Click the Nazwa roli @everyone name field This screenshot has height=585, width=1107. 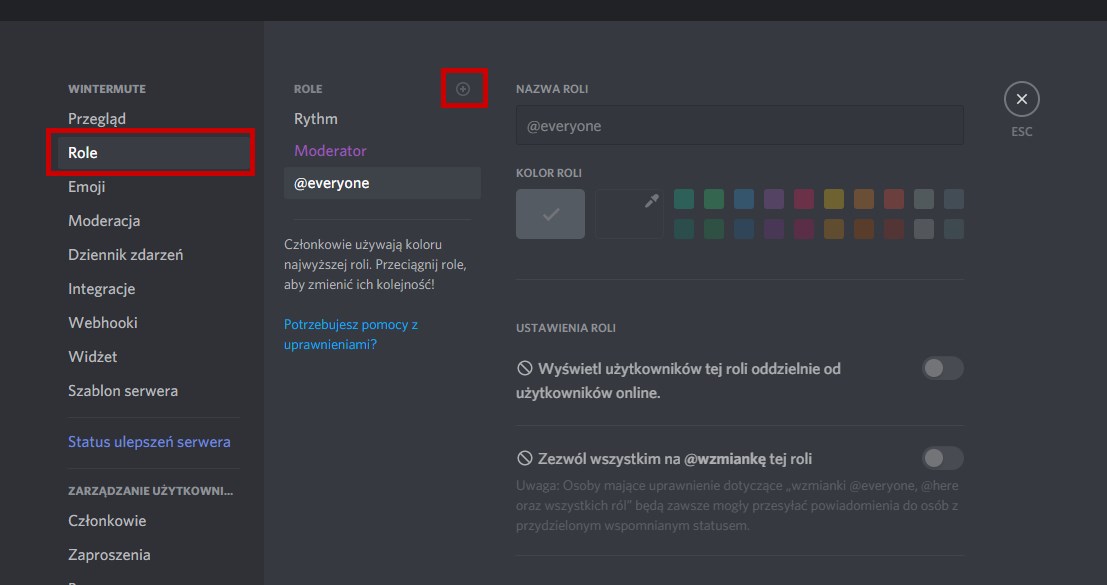(739, 126)
